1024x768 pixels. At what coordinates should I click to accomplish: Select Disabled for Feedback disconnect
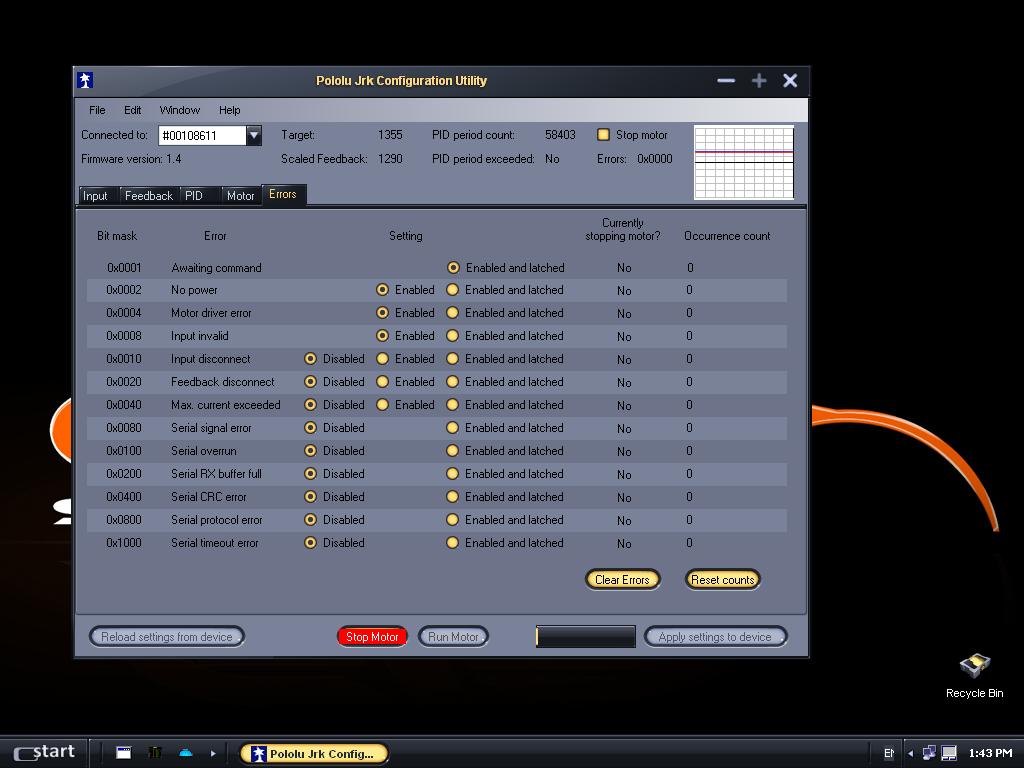coord(311,381)
